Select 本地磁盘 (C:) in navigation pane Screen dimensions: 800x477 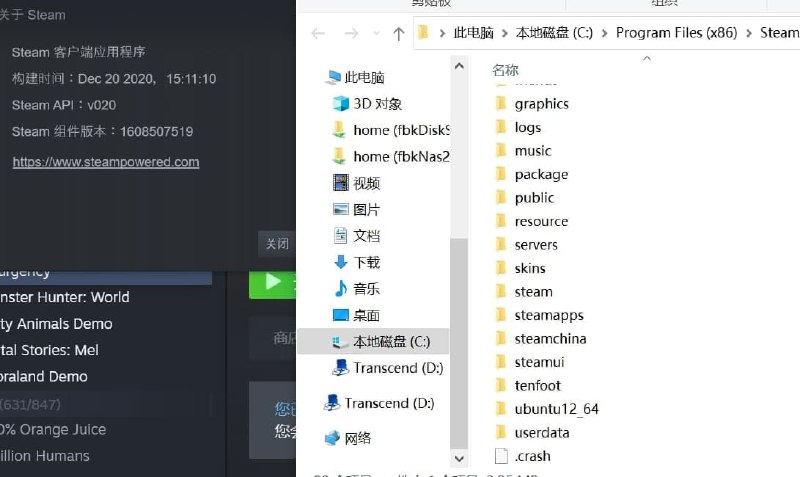pos(373,341)
